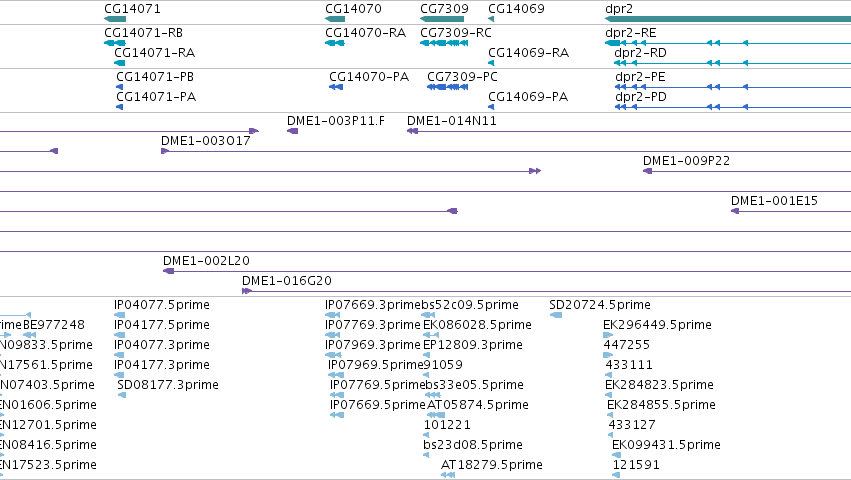Click EST label EK296449.5prime
This screenshot has width=851, height=480.
pyautogui.click(x=657, y=325)
